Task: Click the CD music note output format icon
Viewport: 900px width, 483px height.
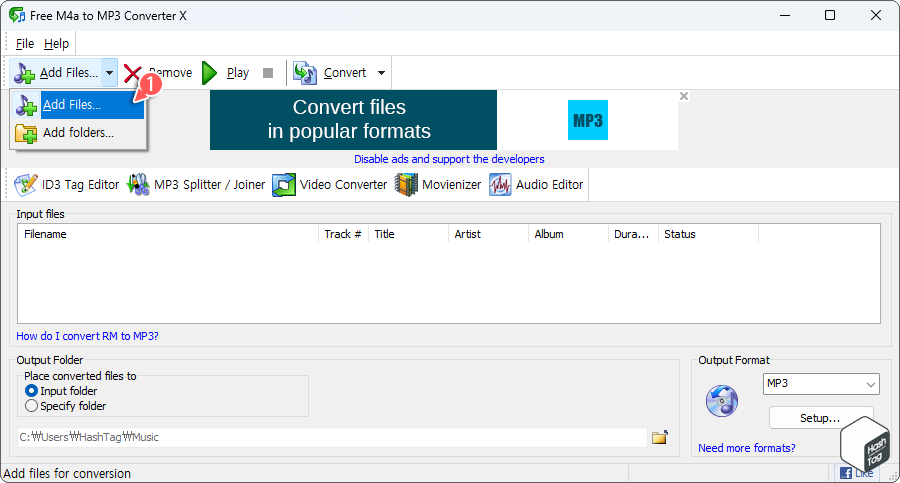Action: (x=721, y=401)
